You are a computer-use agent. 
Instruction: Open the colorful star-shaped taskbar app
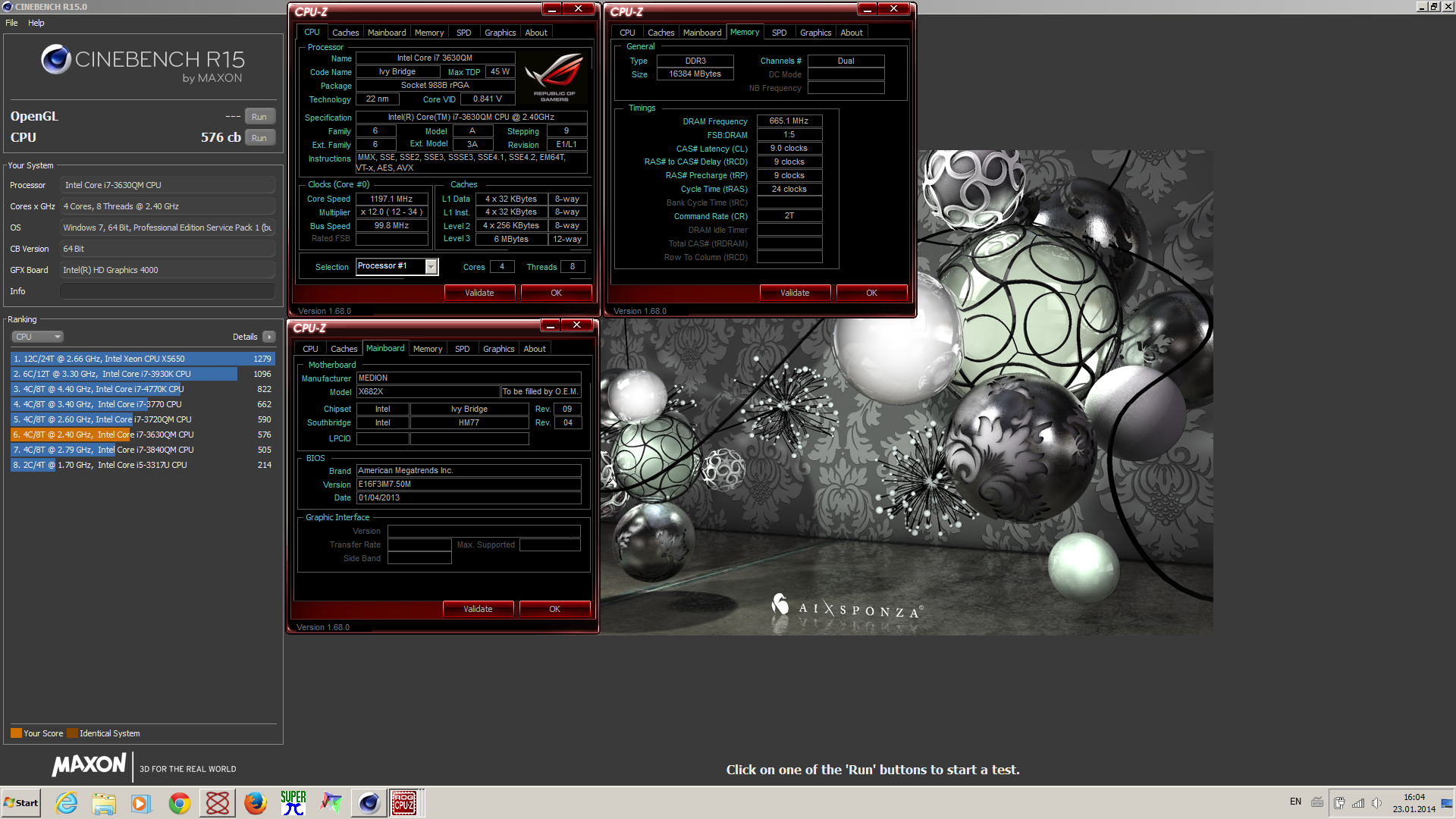click(331, 803)
